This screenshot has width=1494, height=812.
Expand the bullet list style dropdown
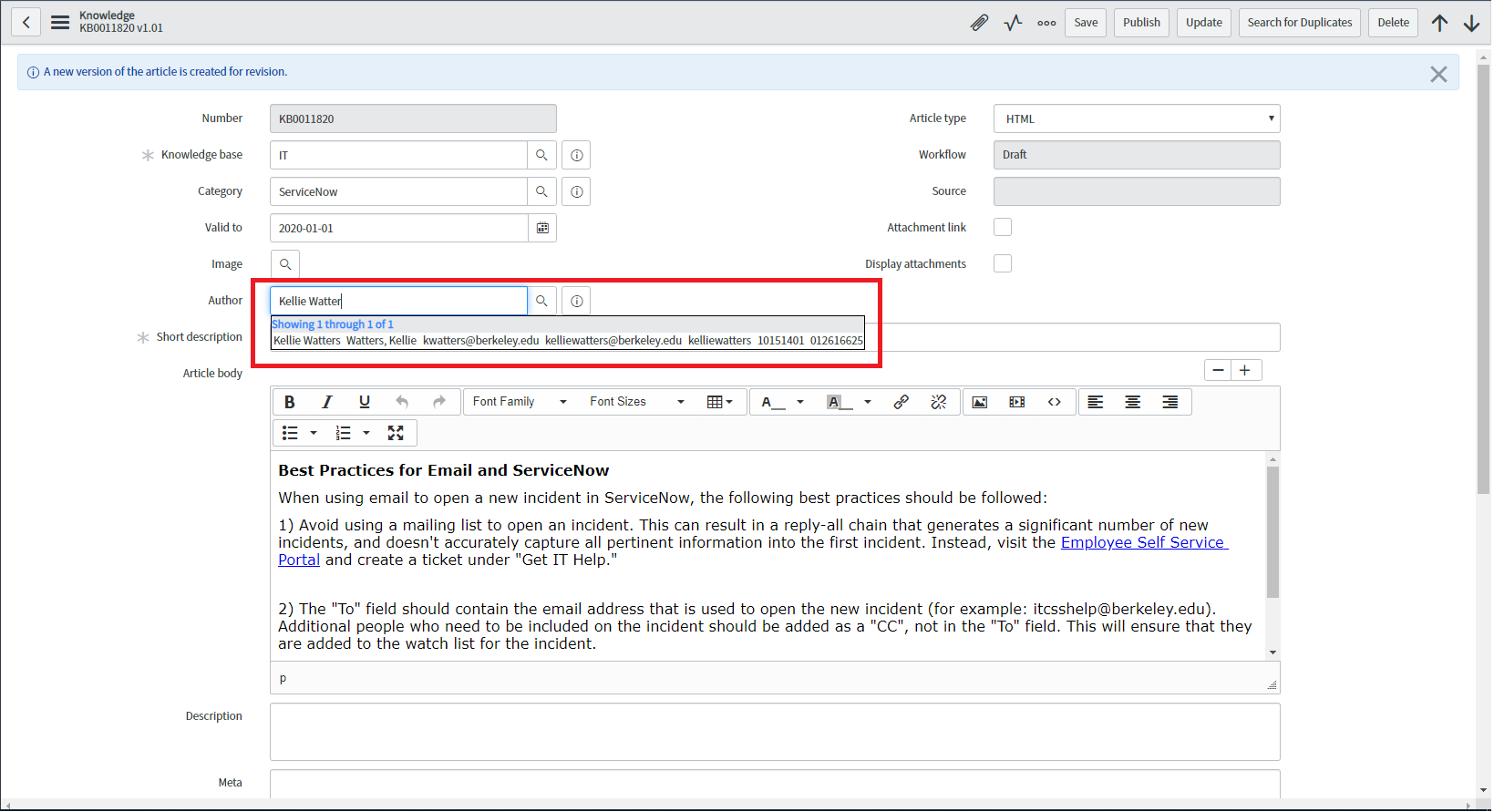[x=314, y=433]
